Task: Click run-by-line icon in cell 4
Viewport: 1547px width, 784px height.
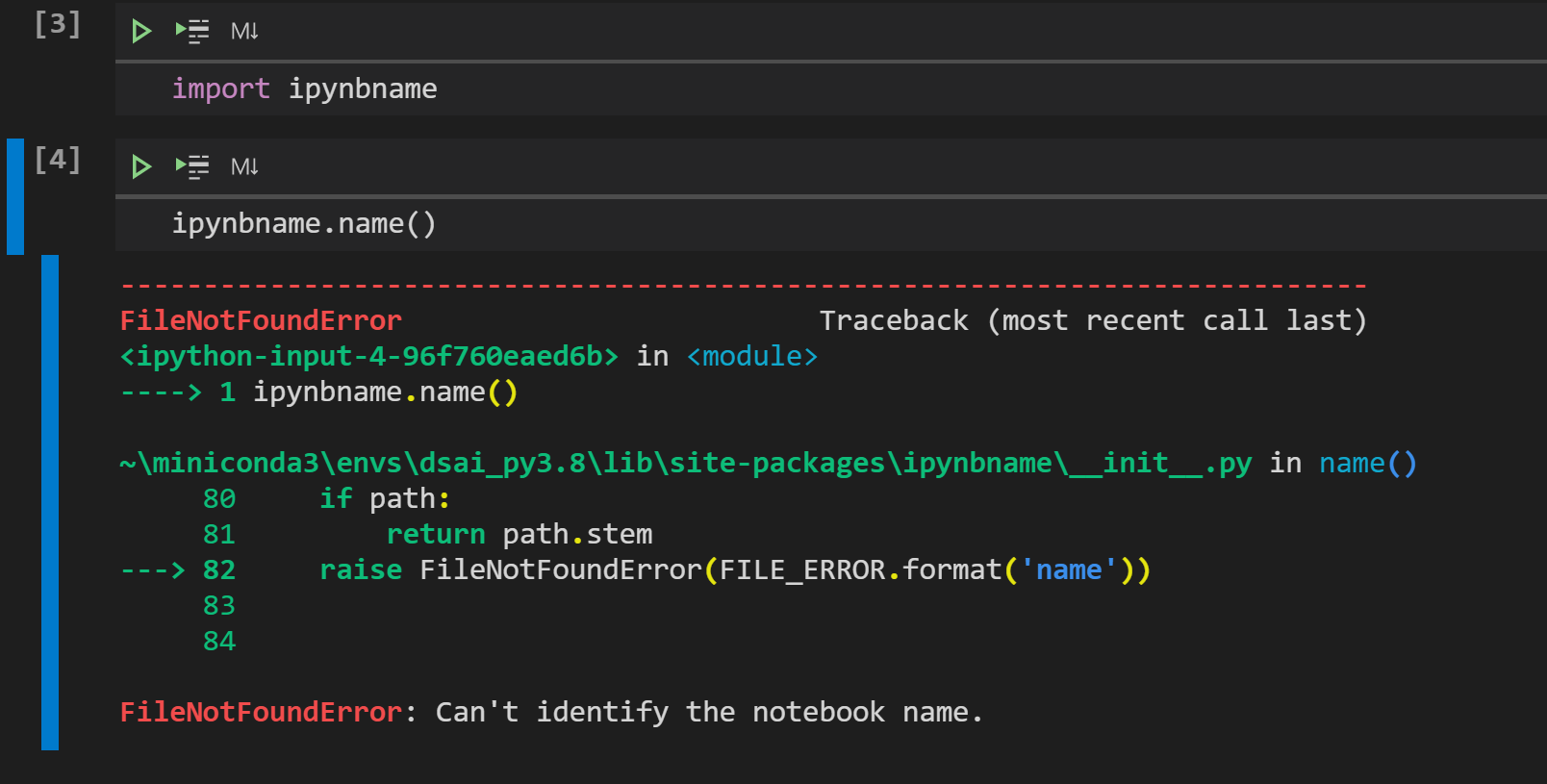Action: tap(192, 167)
